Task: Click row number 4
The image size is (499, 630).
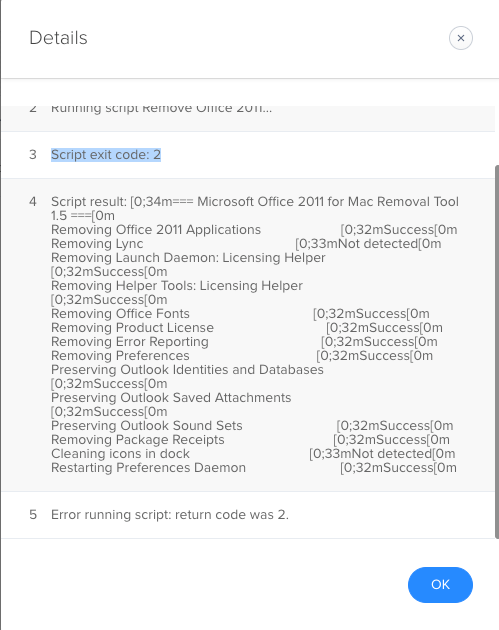Action: pyautogui.click(x=33, y=202)
